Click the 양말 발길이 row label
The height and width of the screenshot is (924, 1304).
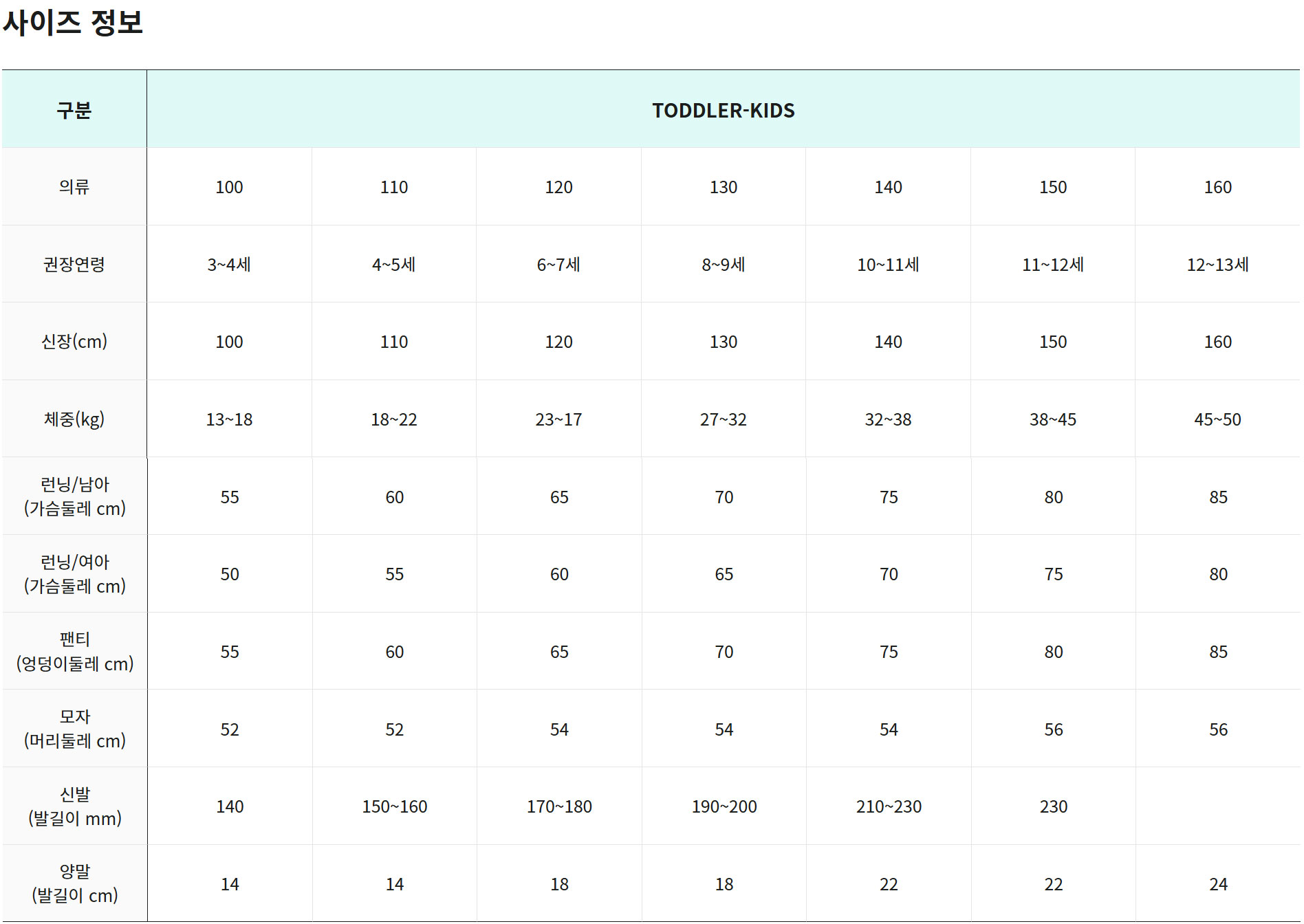(74, 883)
